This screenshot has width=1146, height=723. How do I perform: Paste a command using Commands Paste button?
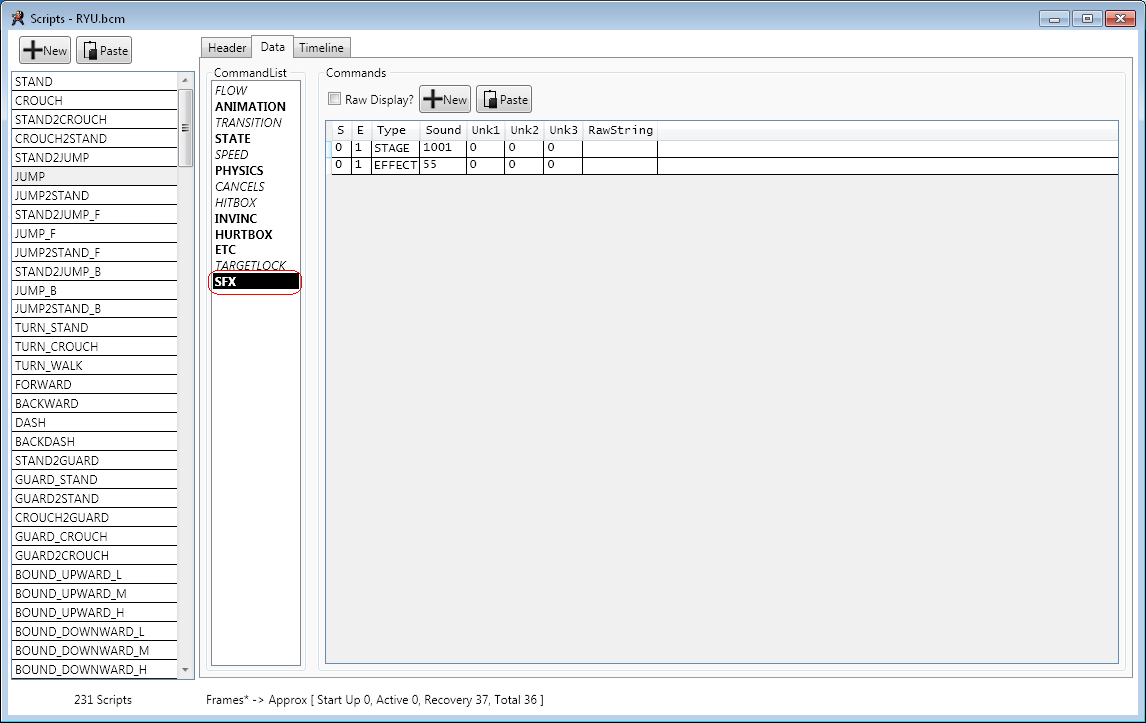[x=504, y=99]
